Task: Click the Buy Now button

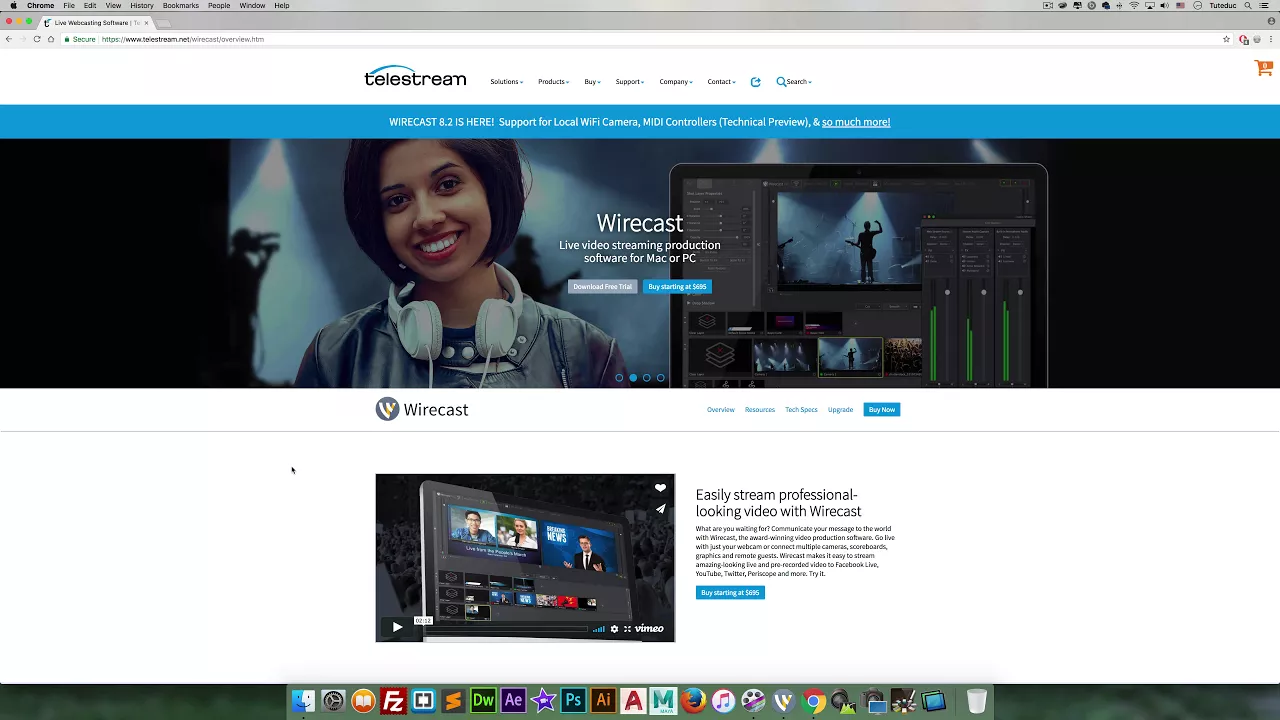Action: point(882,410)
